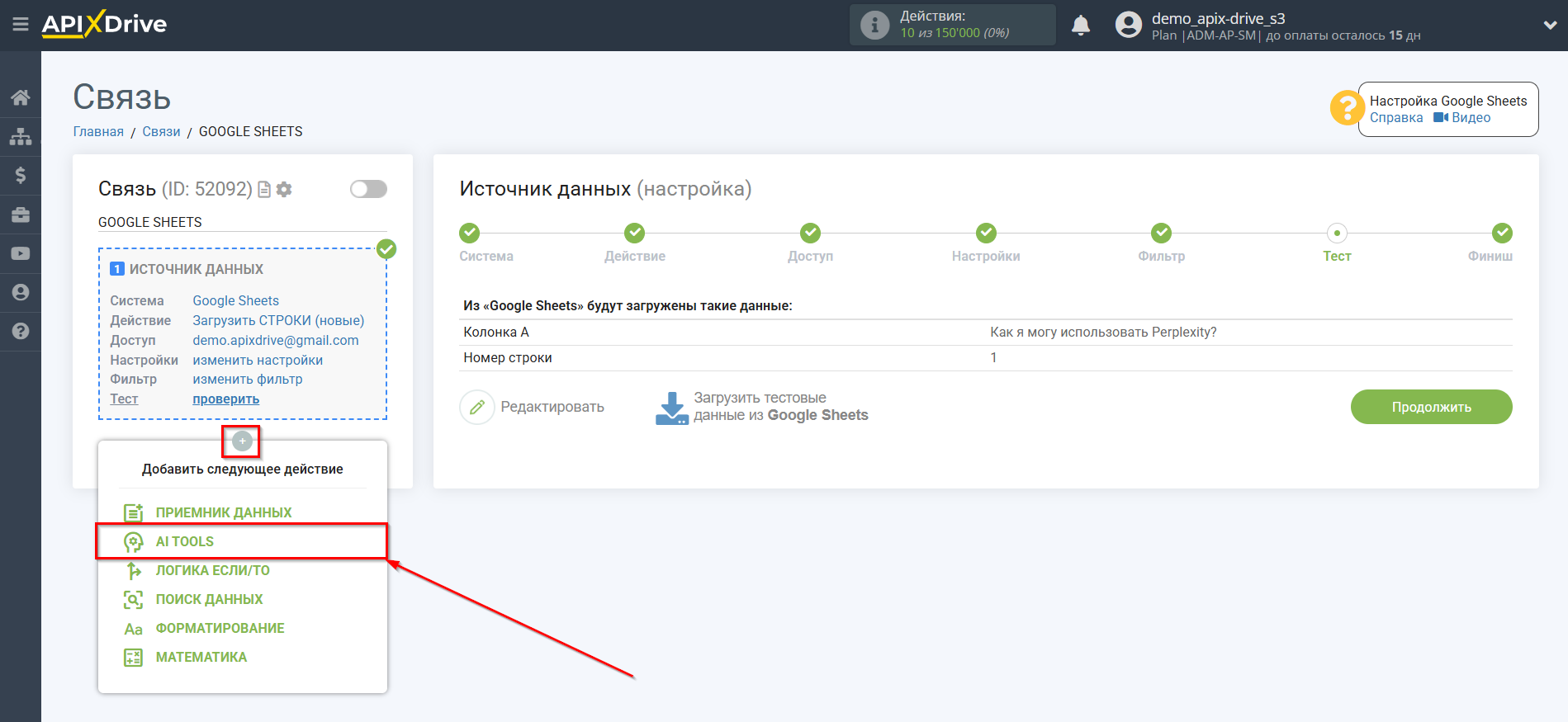Toggle the connection on/off switch
The height and width of the screenshot is (722, 1568).
pyautogui.click(x=368, y=189)
